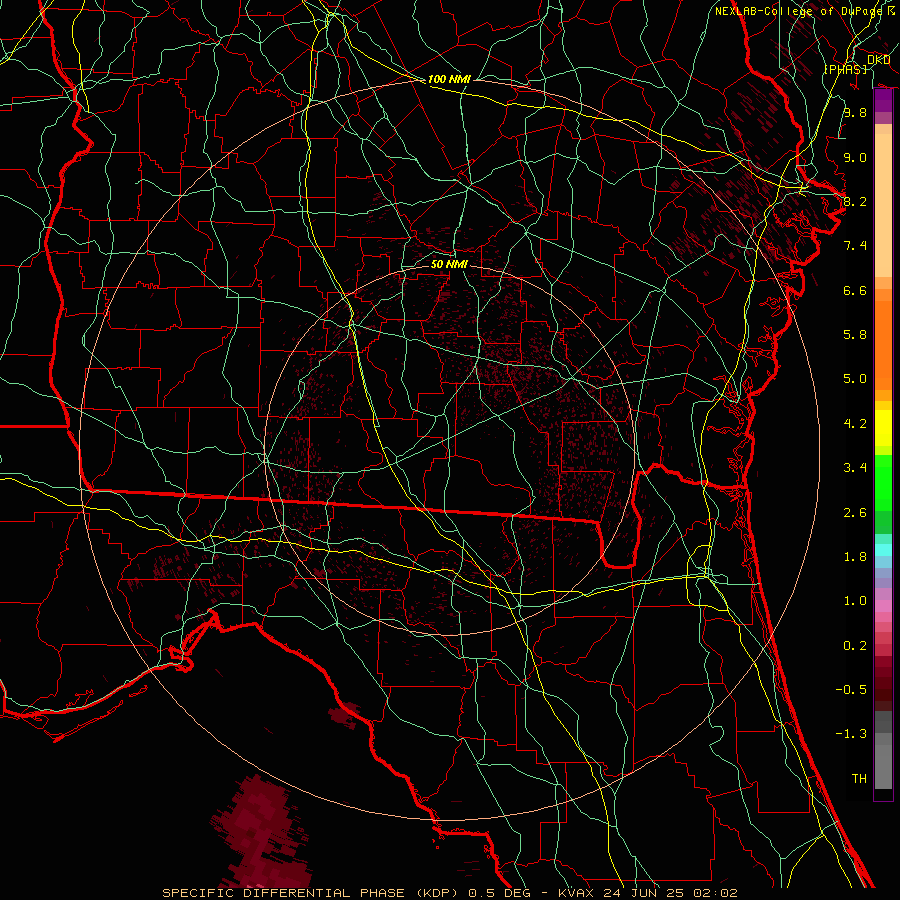Click the TH threshold legend label
The width and height of the screenshot is (900, 900).
859,779
